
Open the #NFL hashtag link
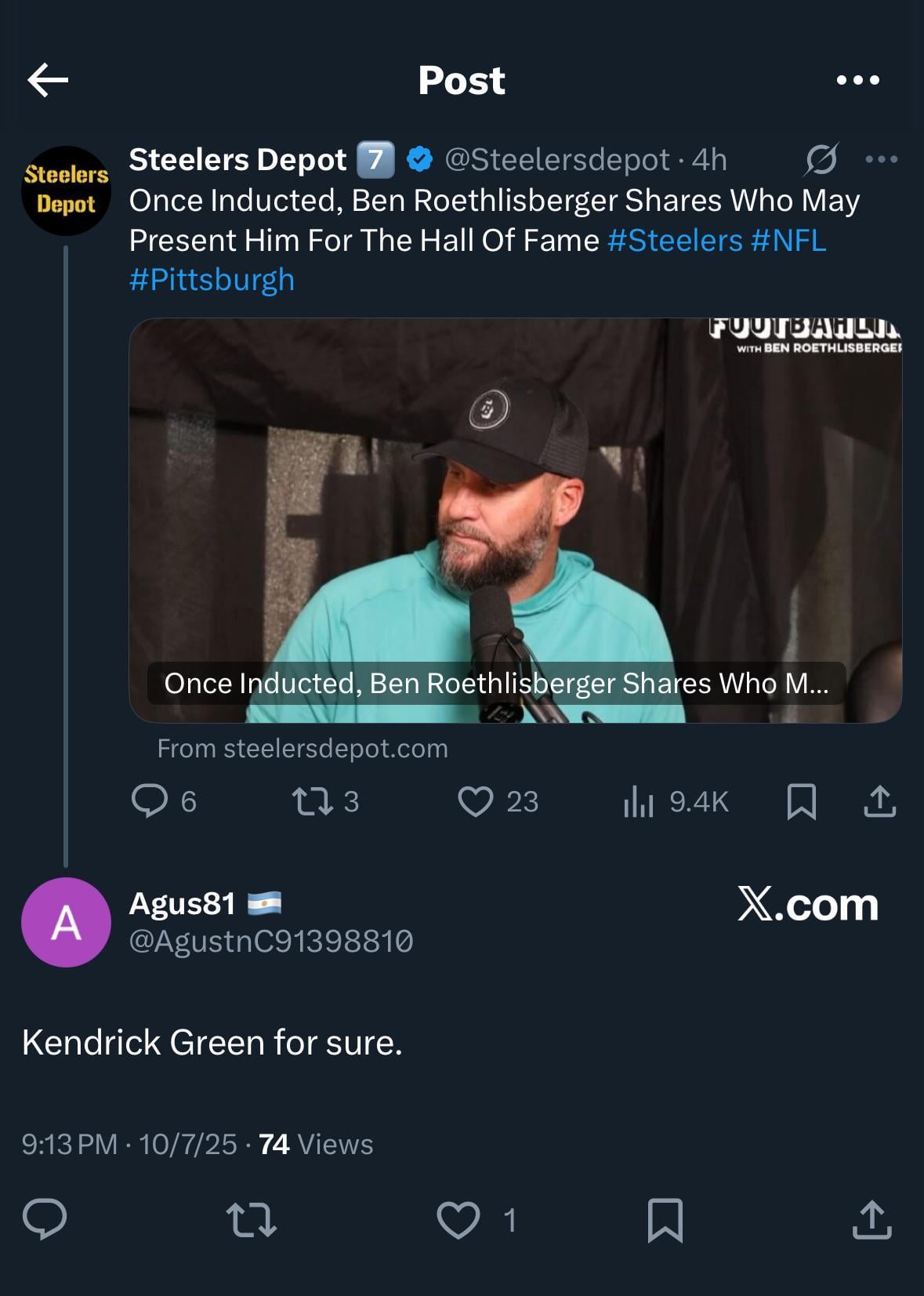(x=788, y=241)
